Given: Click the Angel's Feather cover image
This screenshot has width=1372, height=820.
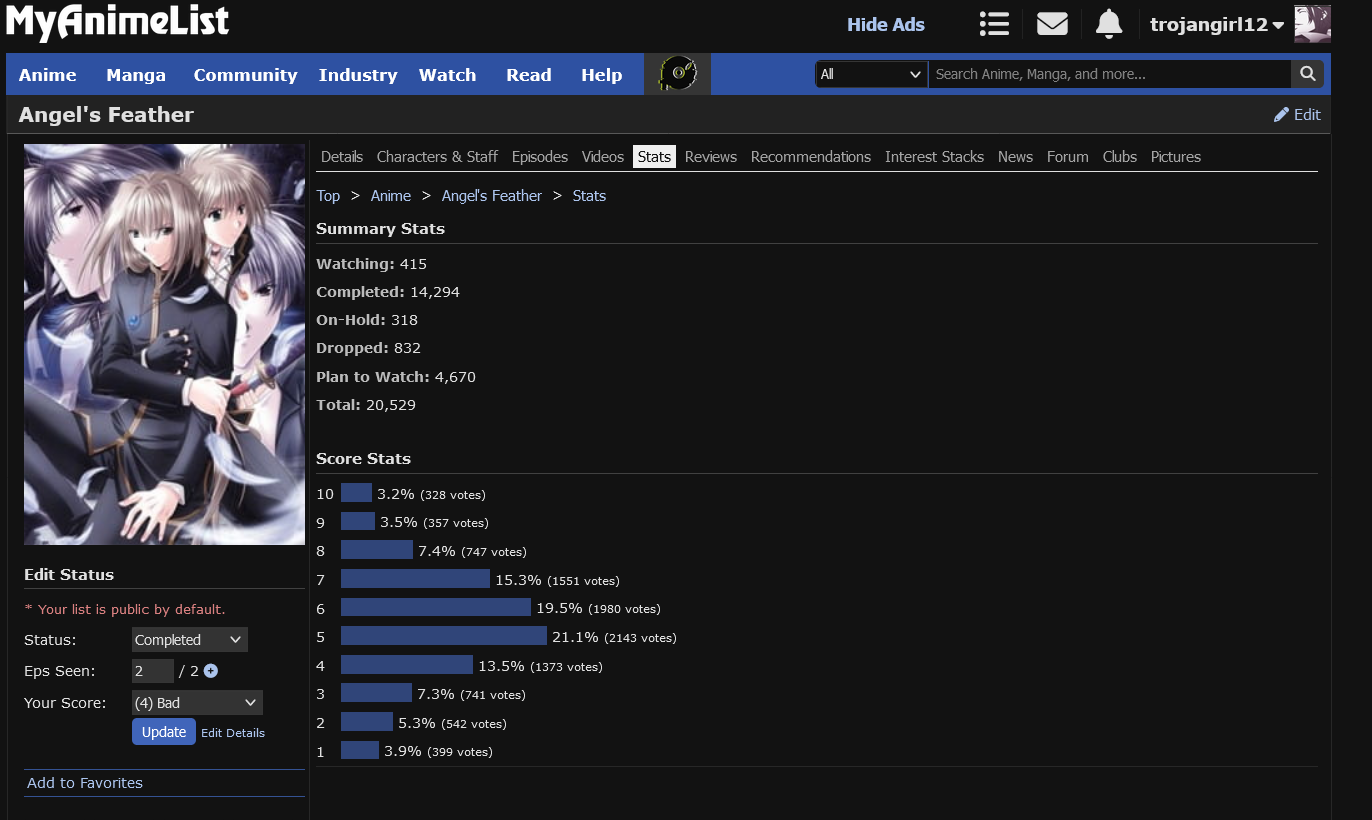Looking at the screenshot, I should coord(164,344).
